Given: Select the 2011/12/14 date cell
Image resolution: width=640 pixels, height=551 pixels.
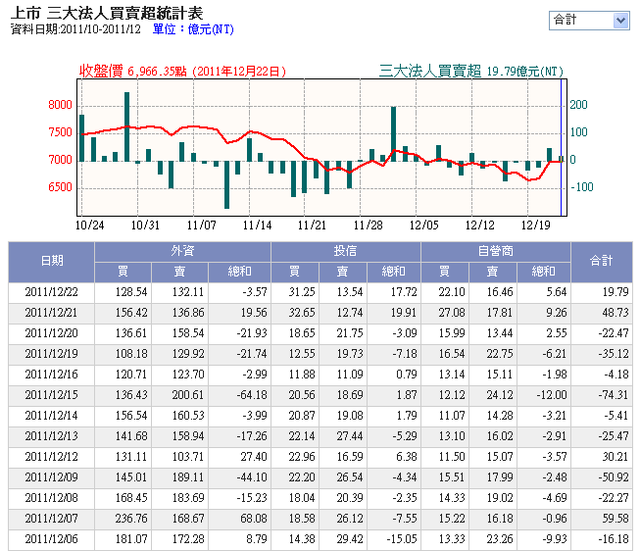Looking at the screenshot, I should point(51,416).
